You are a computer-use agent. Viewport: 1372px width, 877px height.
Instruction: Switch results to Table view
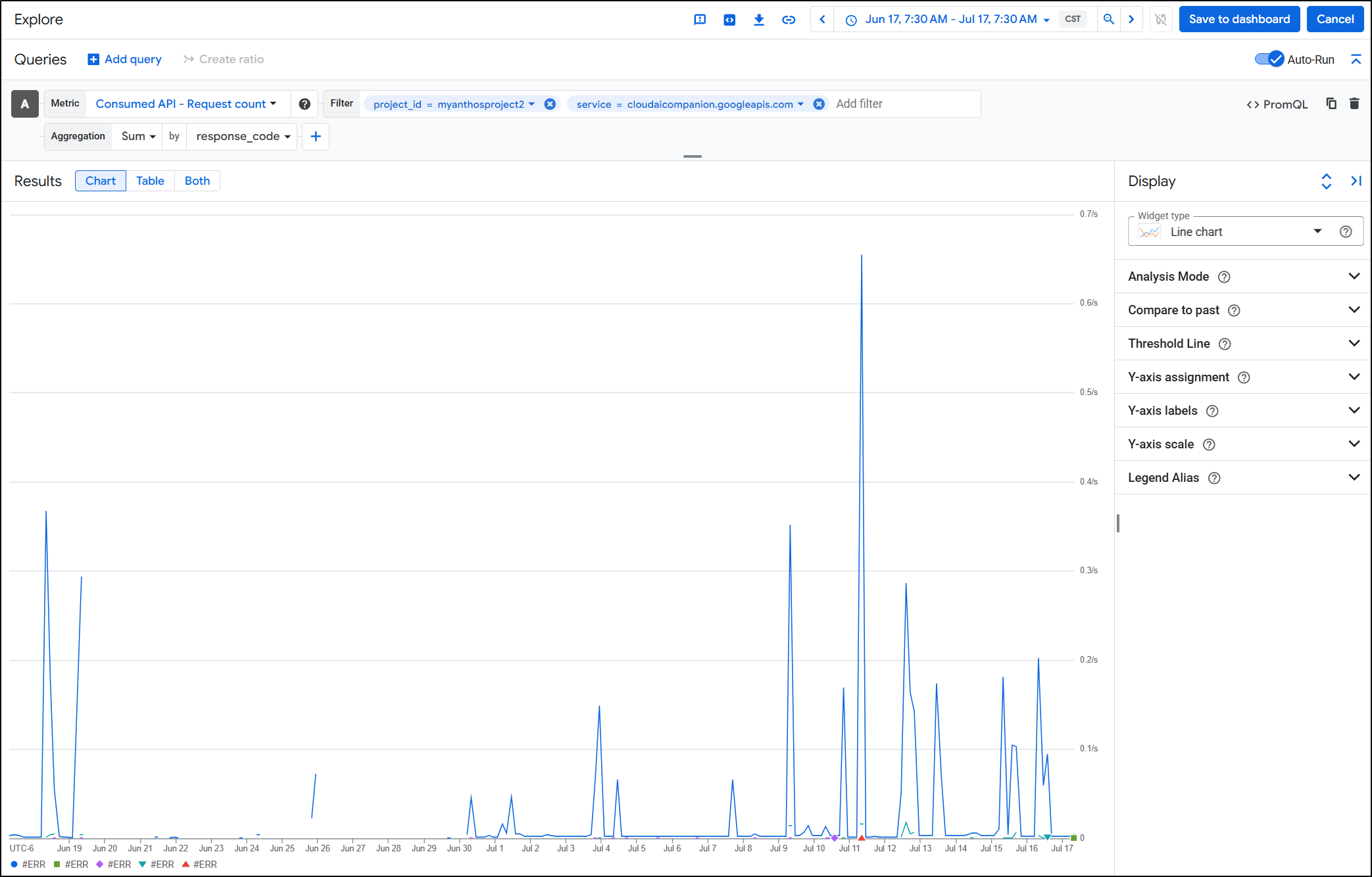(150, 181)
